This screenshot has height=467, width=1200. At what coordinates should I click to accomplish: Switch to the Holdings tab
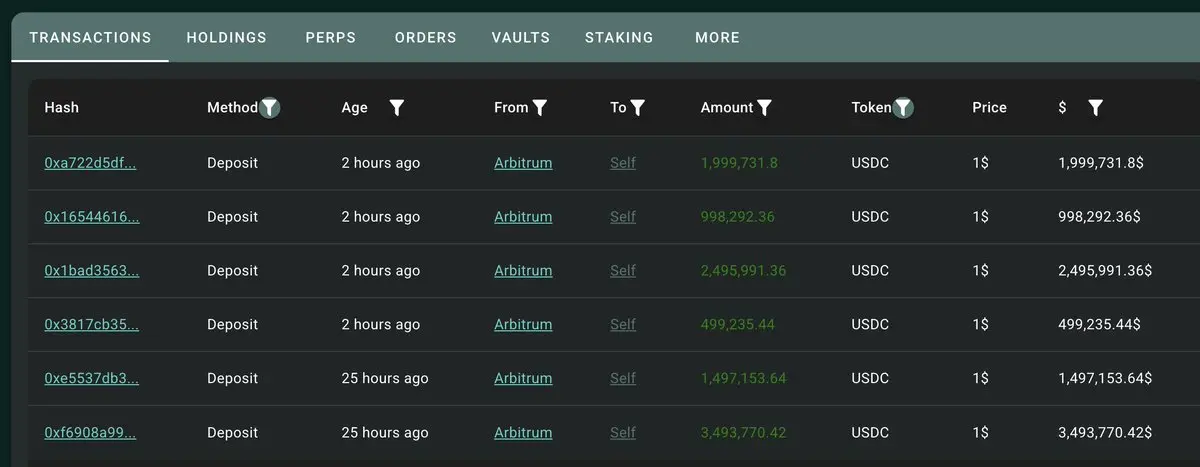227,38
